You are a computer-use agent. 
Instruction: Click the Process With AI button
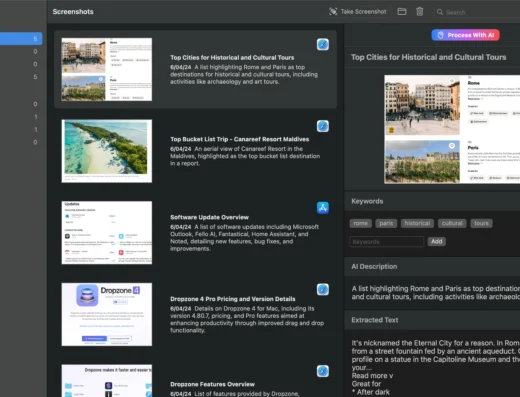(466, 35)
